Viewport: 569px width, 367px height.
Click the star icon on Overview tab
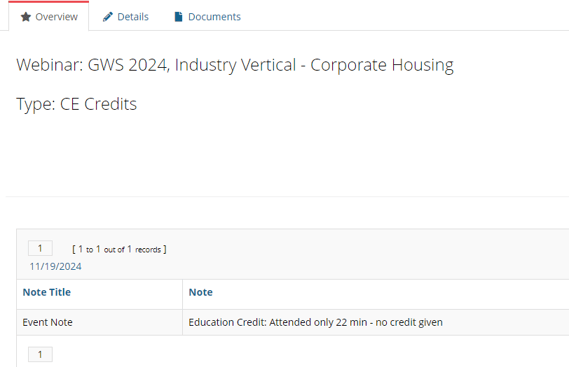coord(26,17)
